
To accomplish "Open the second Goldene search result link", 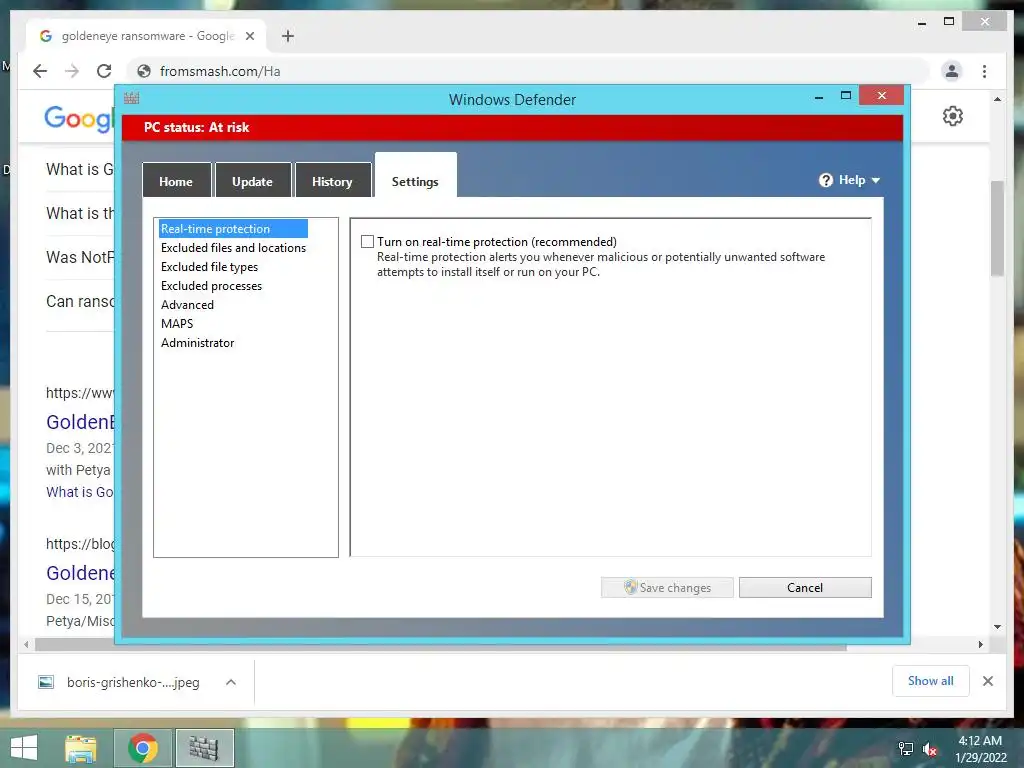I will tap(80, 573).
